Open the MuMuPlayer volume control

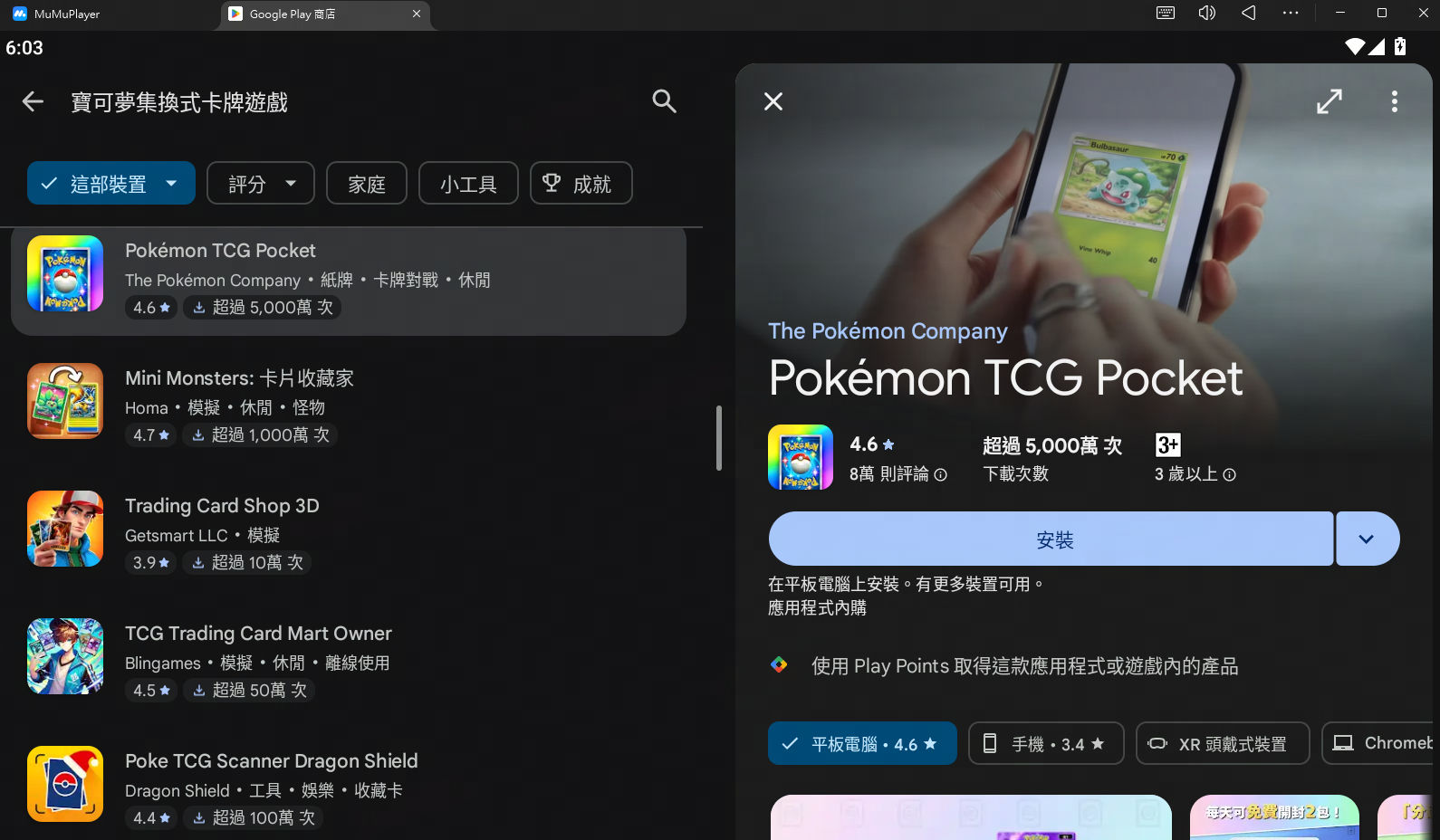point(1206,14)
